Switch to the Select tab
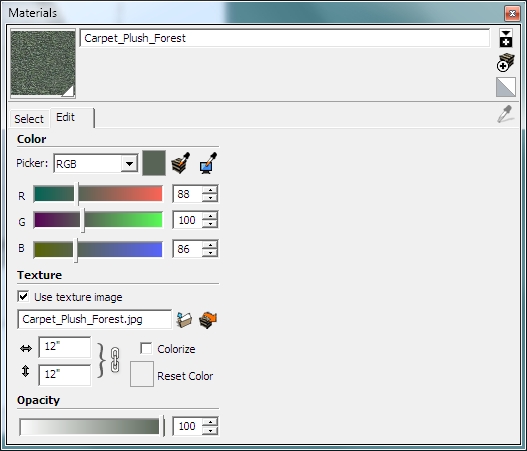Screen dimensions: 527x451 (29, 119)
